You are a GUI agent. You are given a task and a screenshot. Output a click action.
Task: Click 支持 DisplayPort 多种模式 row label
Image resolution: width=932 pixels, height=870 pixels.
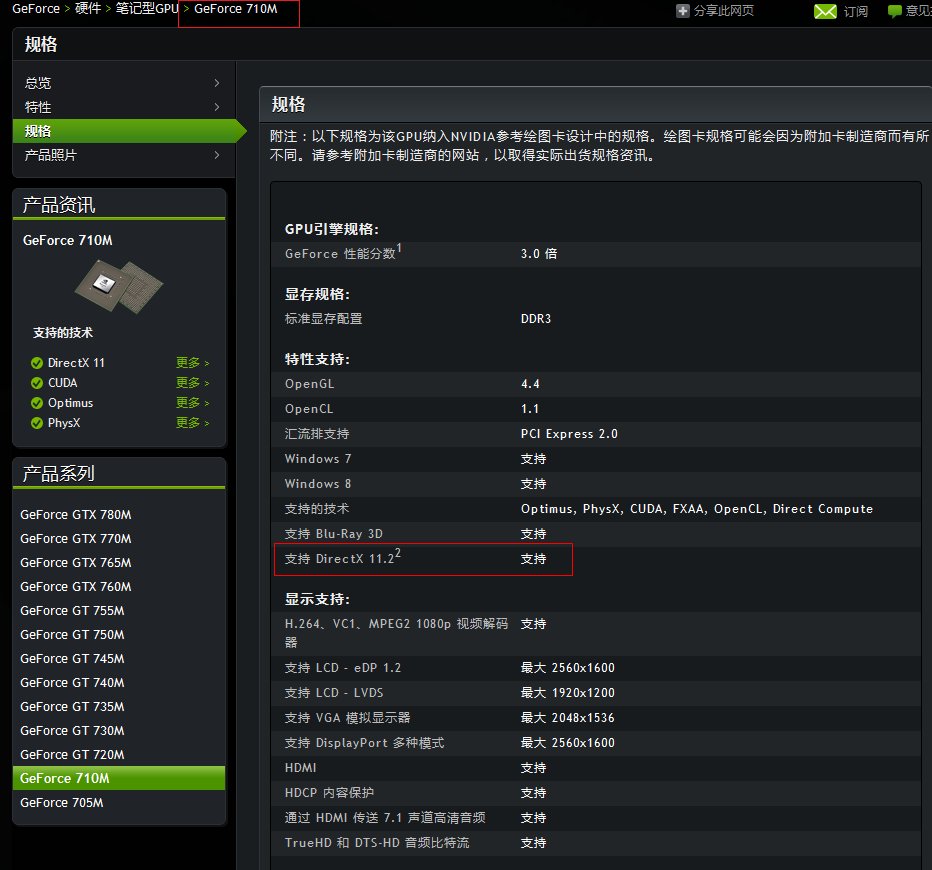click(x=364, y=742)
